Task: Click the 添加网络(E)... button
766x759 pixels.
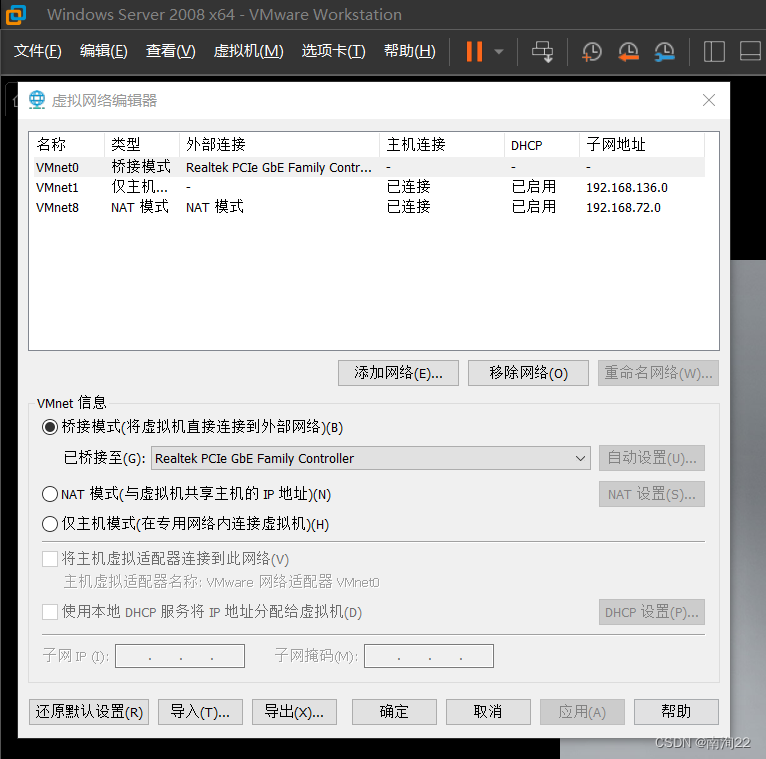Action: click(398, 373)
